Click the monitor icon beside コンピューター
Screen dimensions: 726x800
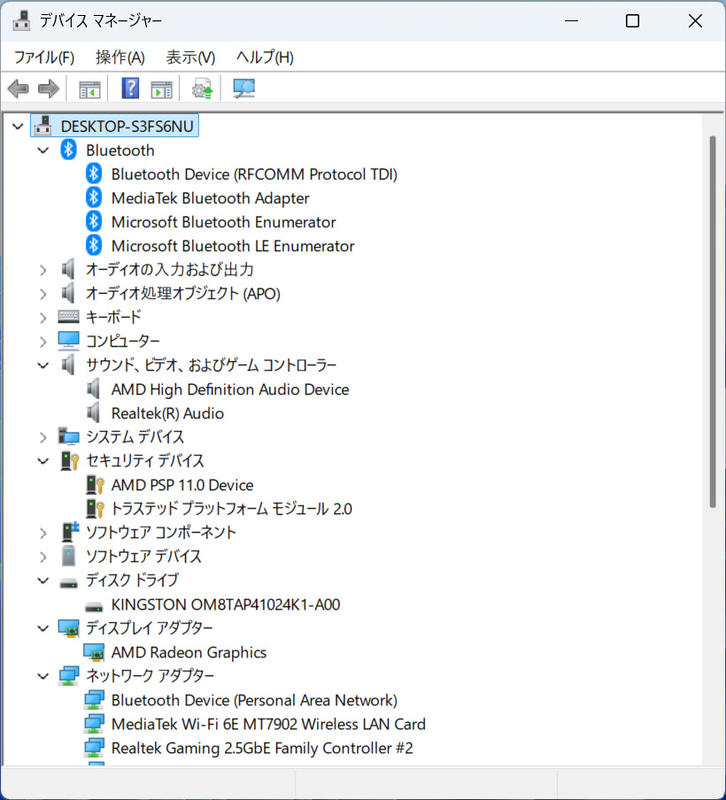[x=68, y=341]
